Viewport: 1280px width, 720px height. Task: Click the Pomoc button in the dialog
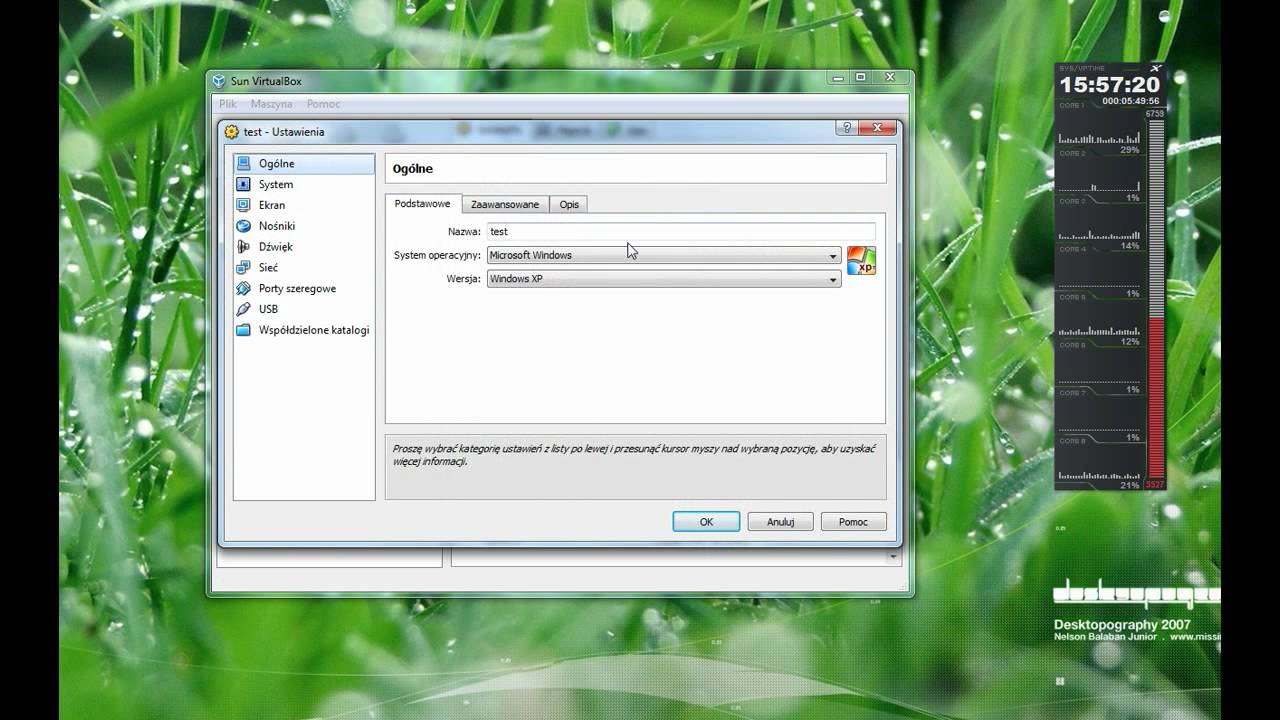point(853,522)
